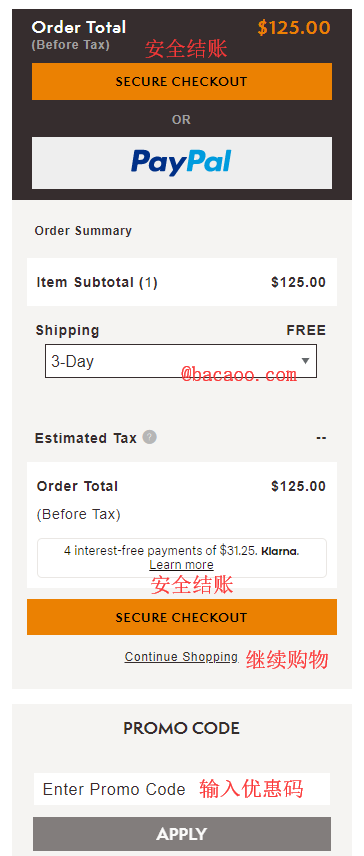Click the Klarna logo in payments box
This screenshot has height=856, width=364.
pyautogui.click(x=280, y=551)
